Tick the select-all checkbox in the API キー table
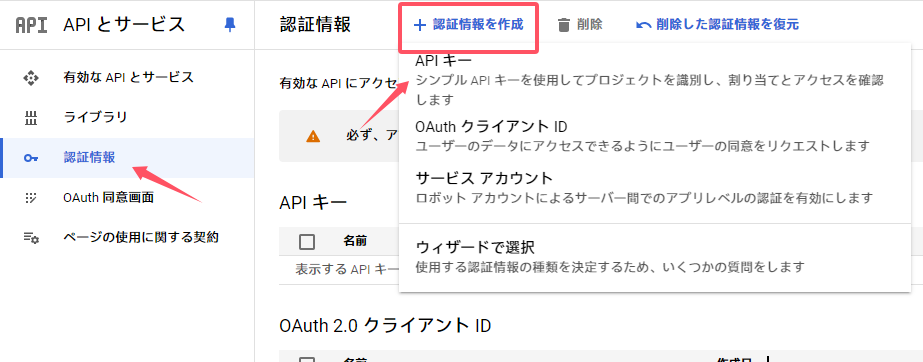 [x=307, y=241]
